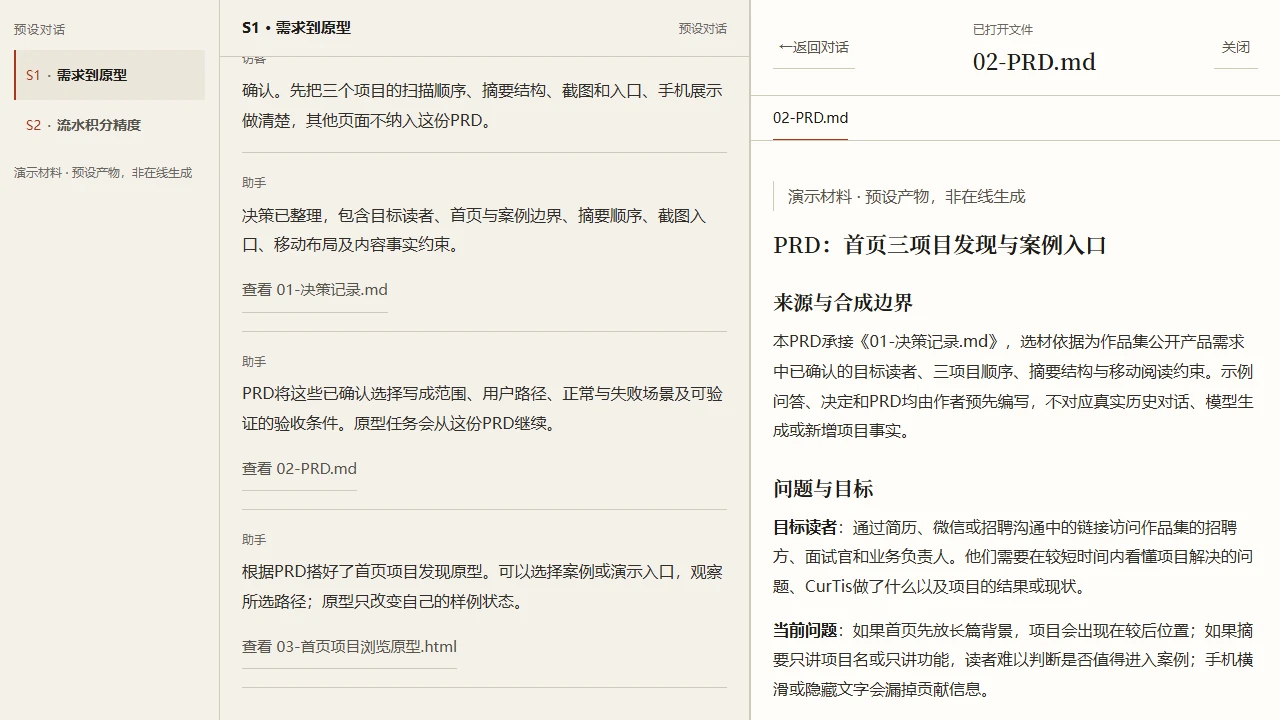The width and height of the screenshot is (1280, 720).
Task: Select the S1 需求到原型 preset conversation
Action: point(109,75)
